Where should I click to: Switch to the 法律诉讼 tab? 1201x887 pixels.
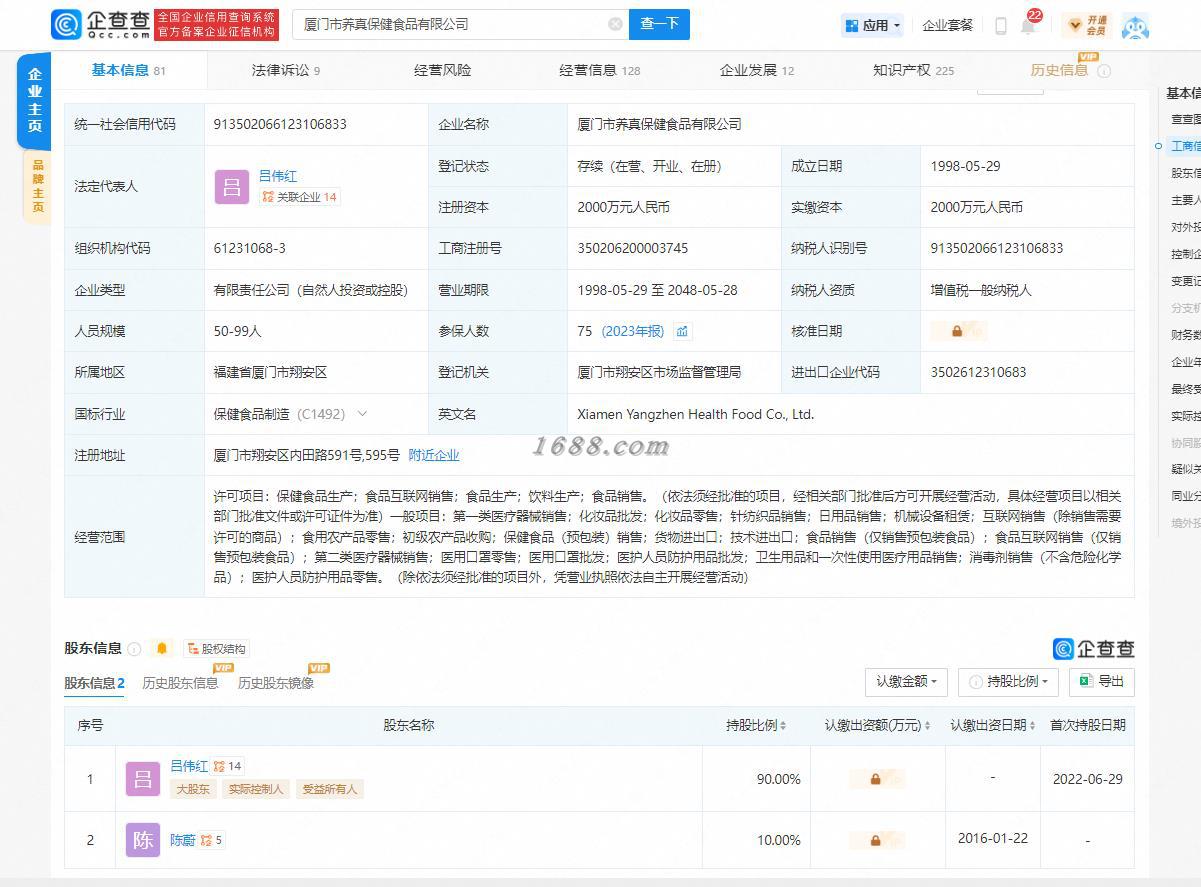coord(286,70)
